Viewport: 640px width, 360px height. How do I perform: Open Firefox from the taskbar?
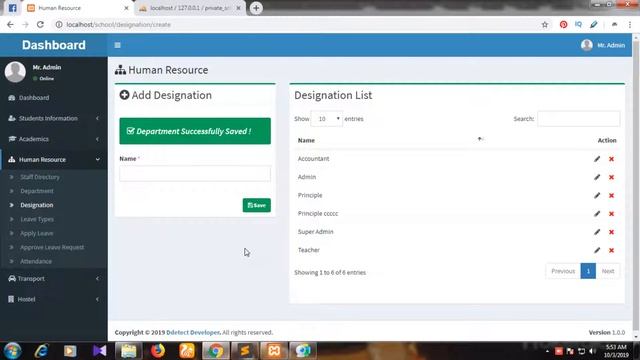[x=158, y=351]
